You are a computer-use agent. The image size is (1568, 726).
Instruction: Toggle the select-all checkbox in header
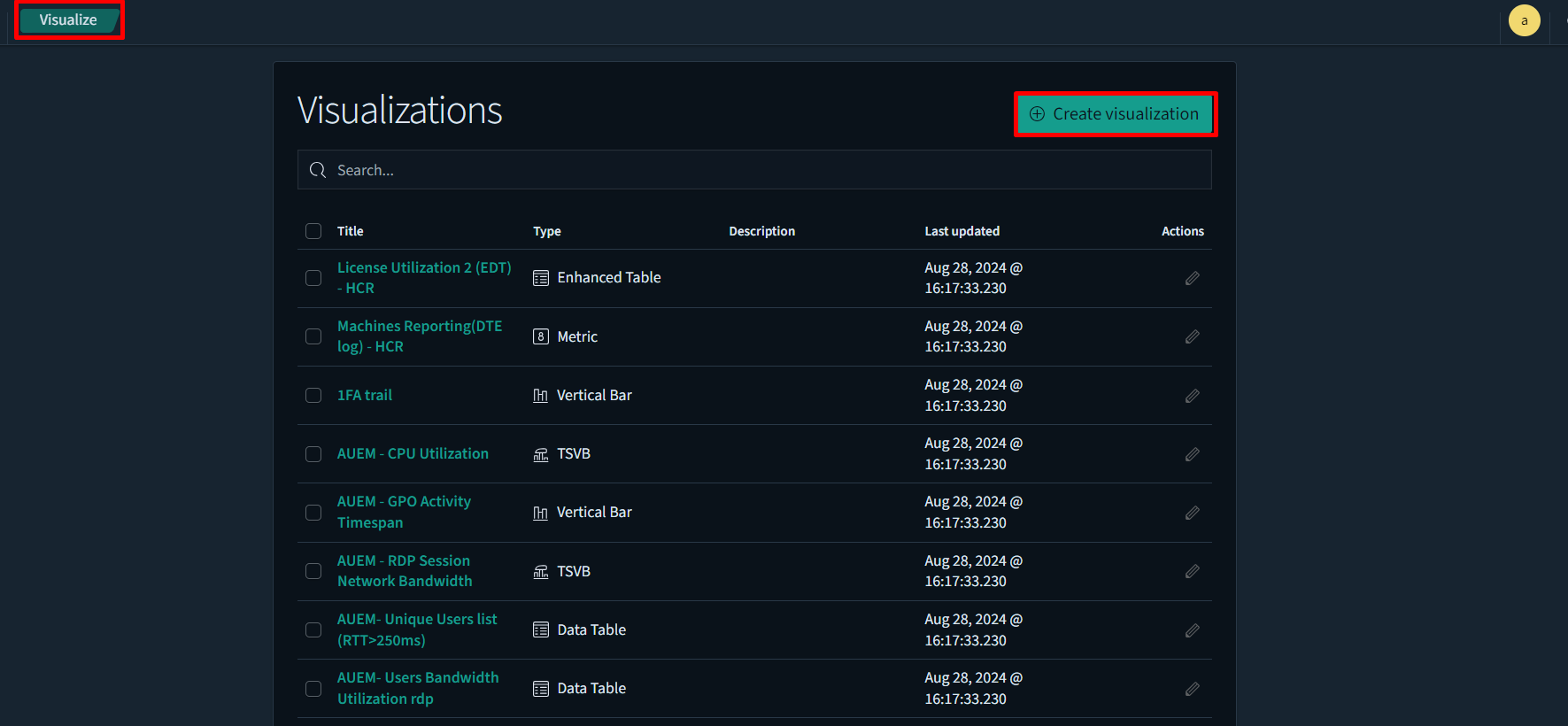(313, 231)
